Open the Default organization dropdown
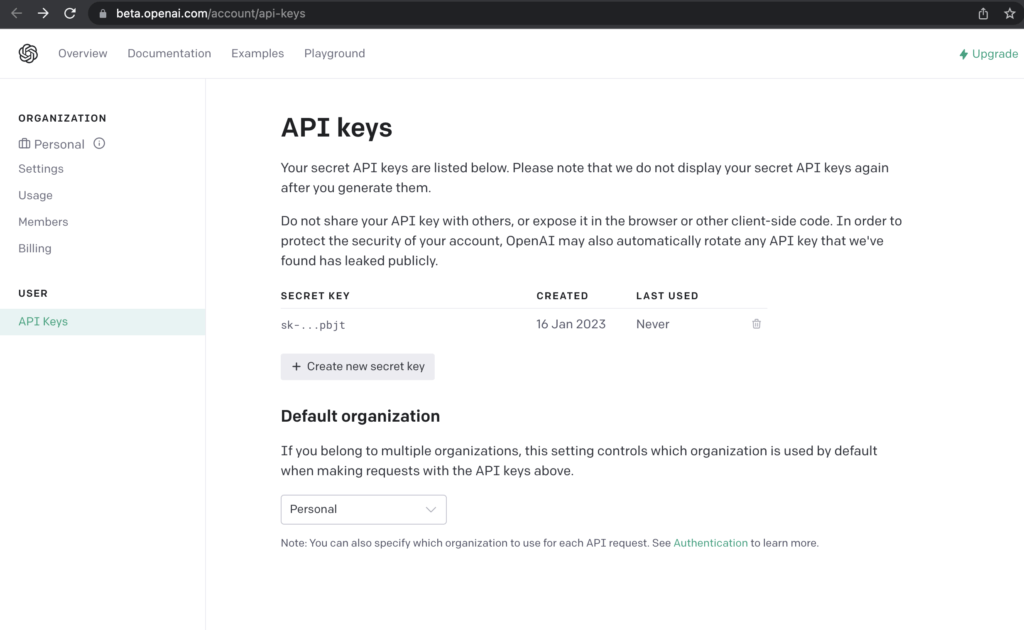Screen dimensions: 1024x630 click(363, 509)
